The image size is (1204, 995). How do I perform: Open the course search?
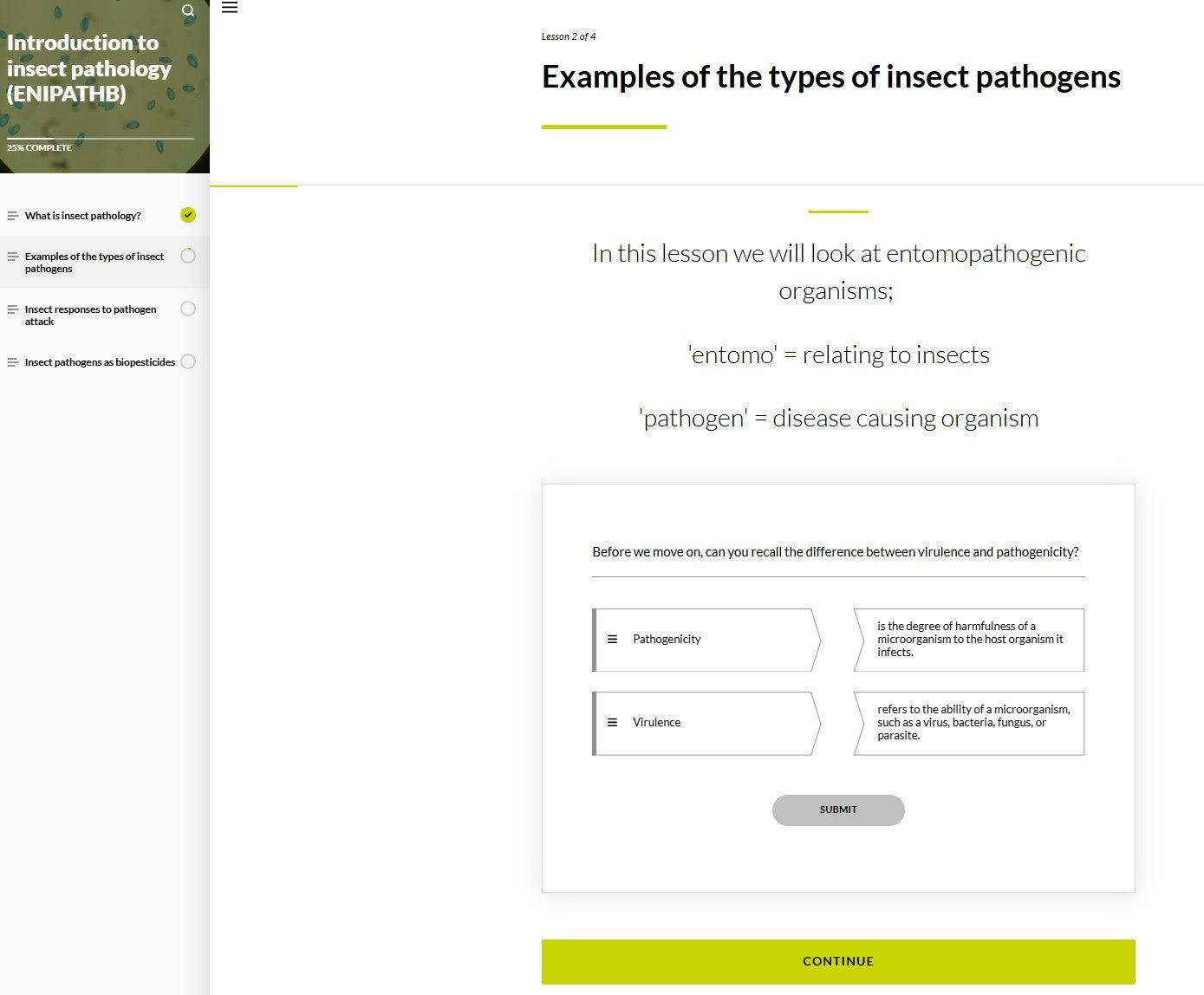[188, 11]
